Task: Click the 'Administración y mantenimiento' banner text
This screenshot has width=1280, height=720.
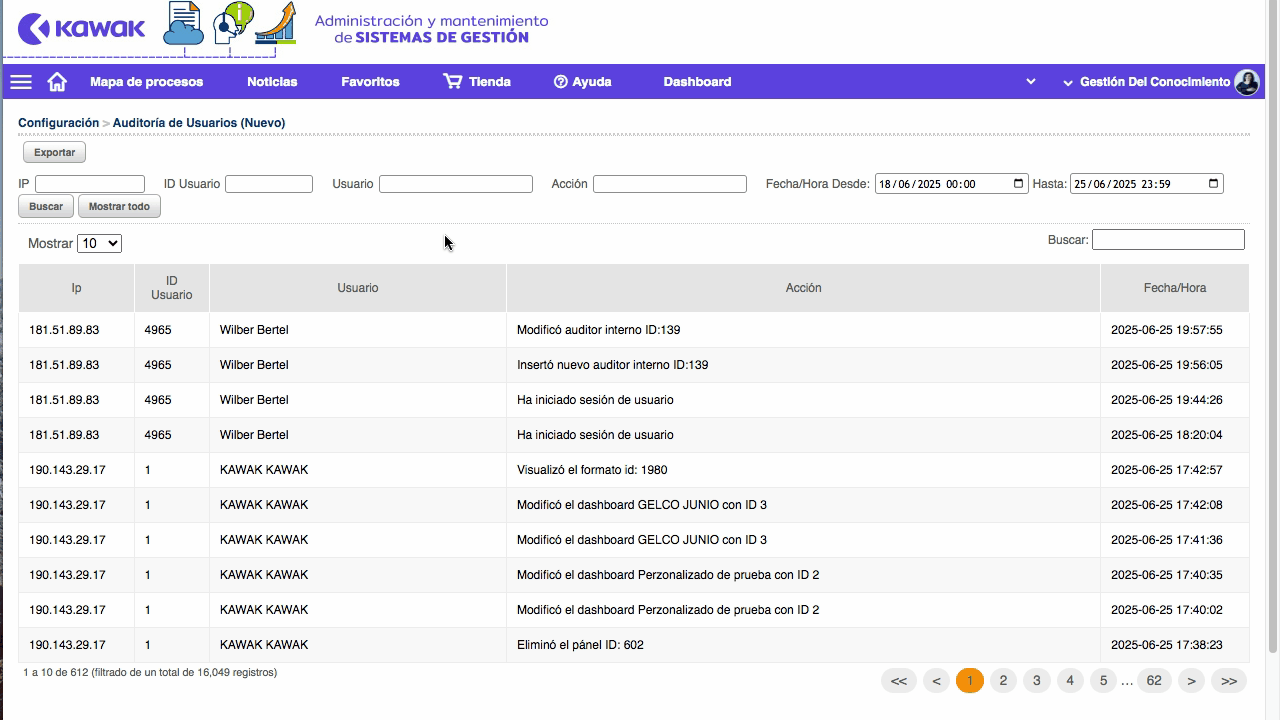Action: (431, 21)
